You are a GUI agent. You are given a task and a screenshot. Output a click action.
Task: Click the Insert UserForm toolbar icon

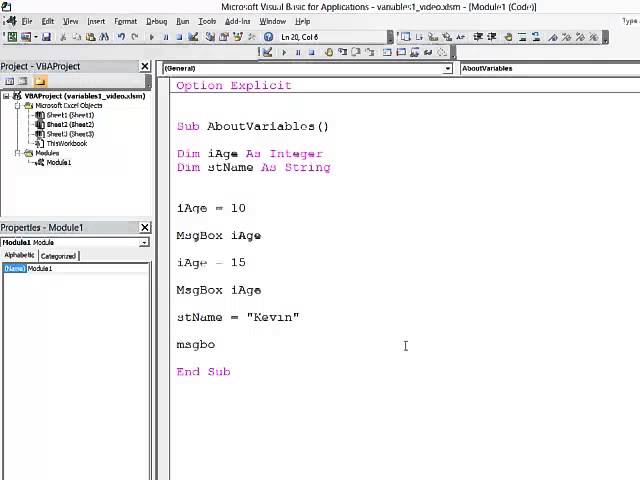point(26,37)
